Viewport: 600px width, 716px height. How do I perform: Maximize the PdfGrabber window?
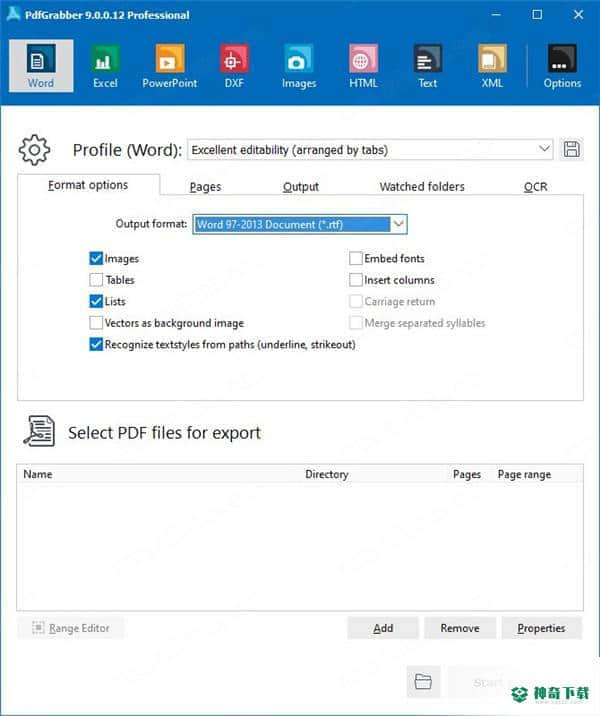[537, 15]
